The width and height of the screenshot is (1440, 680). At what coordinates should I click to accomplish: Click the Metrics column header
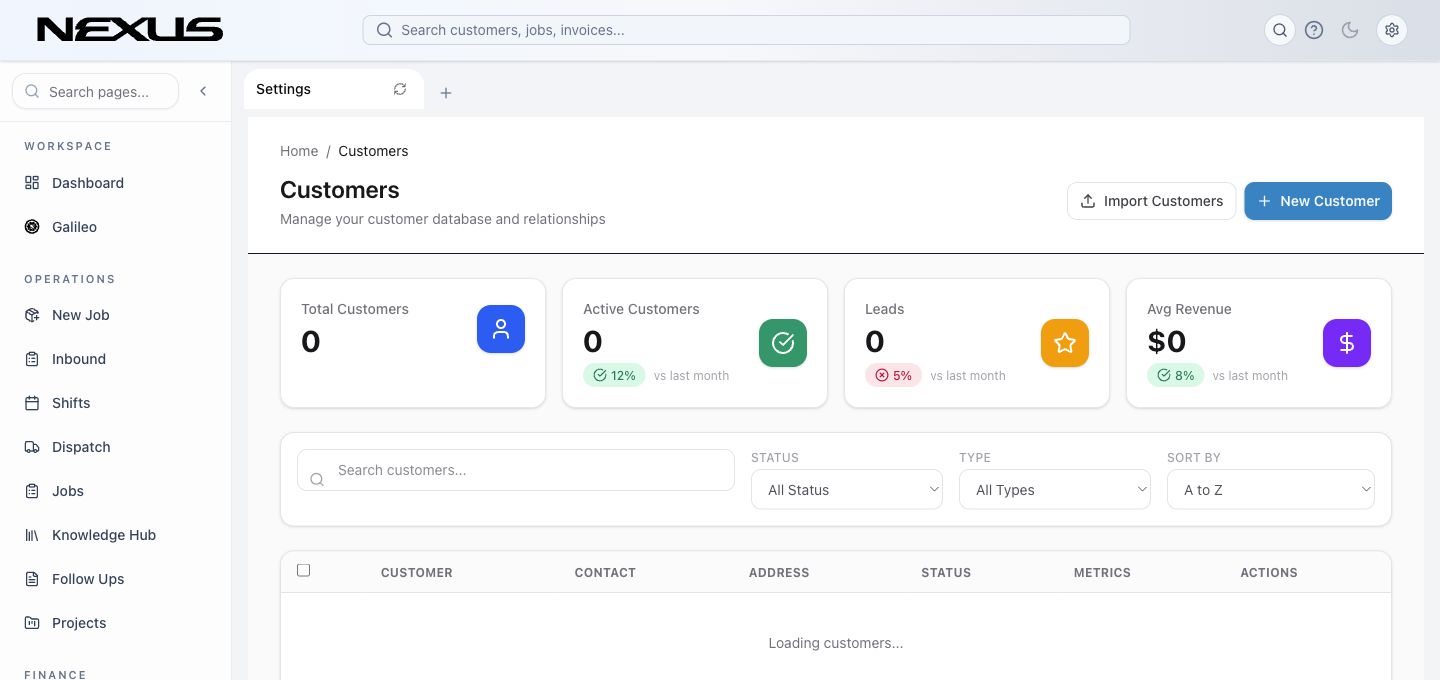[x=1102, y=573]
